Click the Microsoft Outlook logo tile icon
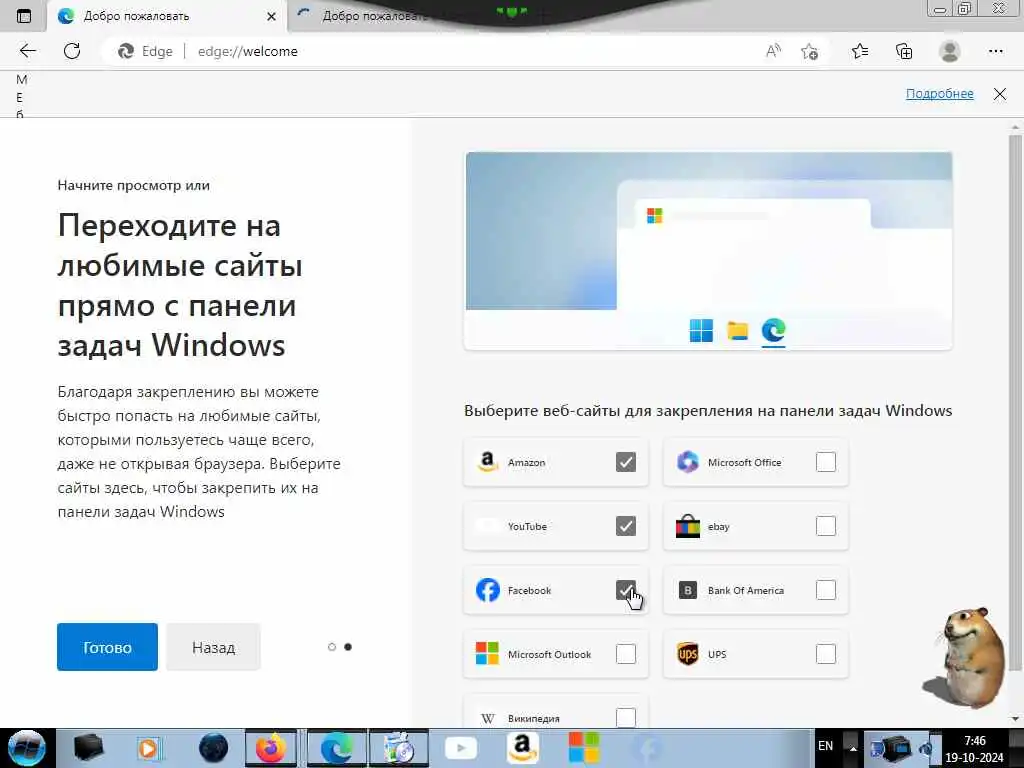The height and width of the screenshot is (768, 1024). (x=487, y=654)
